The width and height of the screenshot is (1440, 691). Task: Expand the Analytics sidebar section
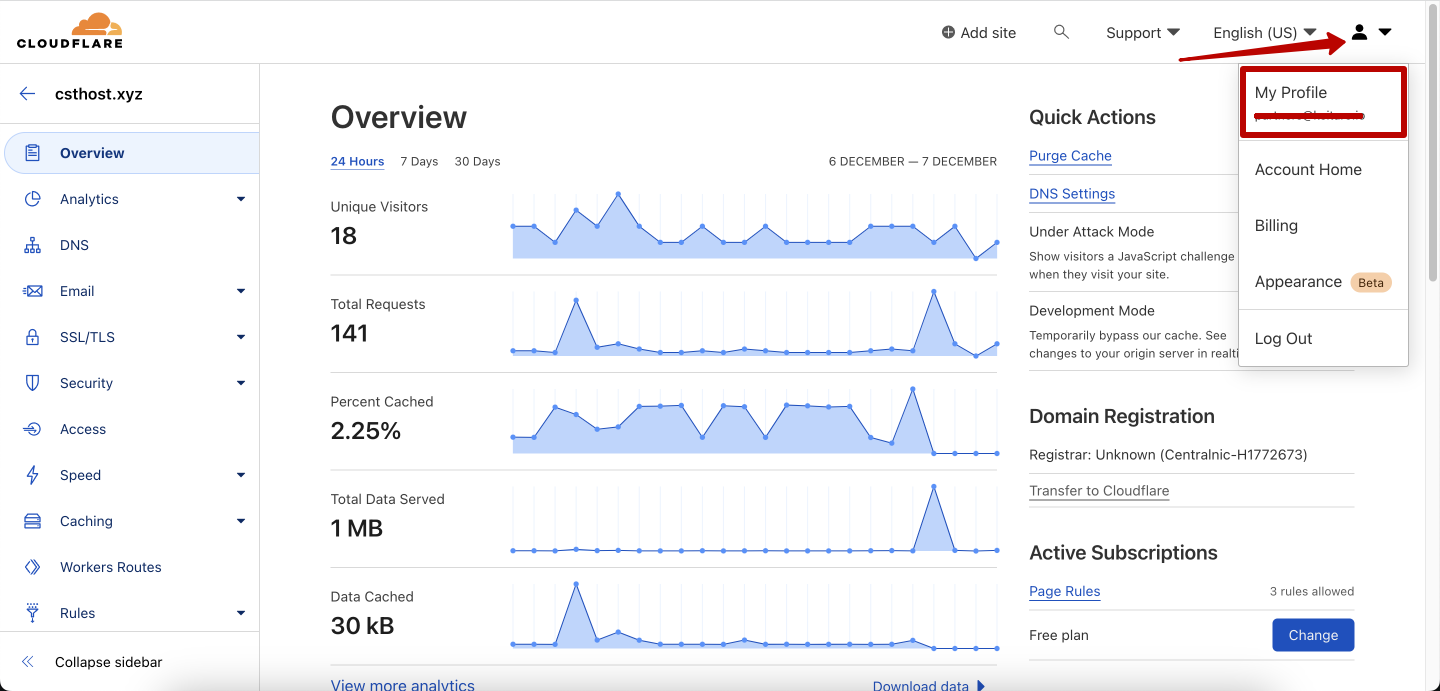pyautogui.click(x=241, y=199)
